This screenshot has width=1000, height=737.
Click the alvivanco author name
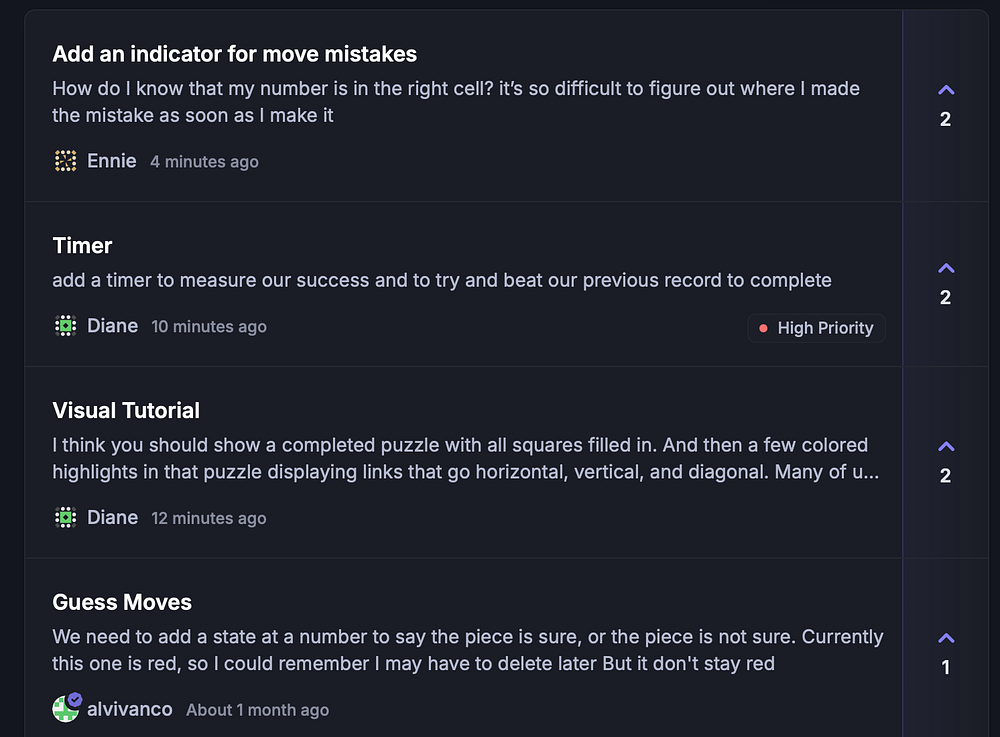(130, 709)
